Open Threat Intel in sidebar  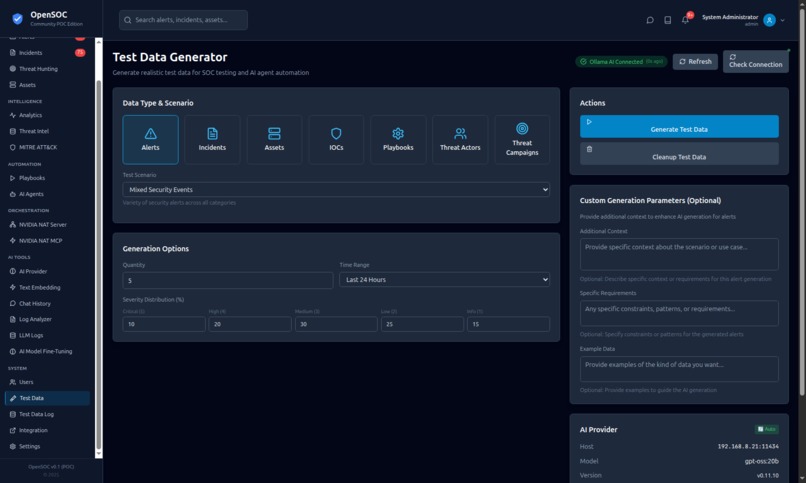34,132
